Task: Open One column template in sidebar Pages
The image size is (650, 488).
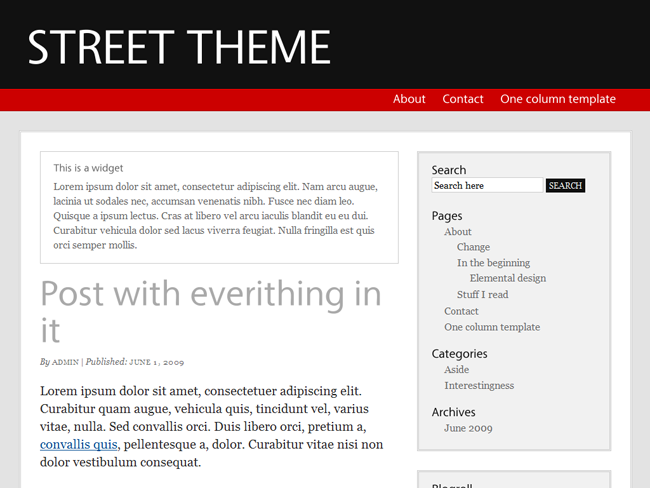Action: (x=492, y=327)
